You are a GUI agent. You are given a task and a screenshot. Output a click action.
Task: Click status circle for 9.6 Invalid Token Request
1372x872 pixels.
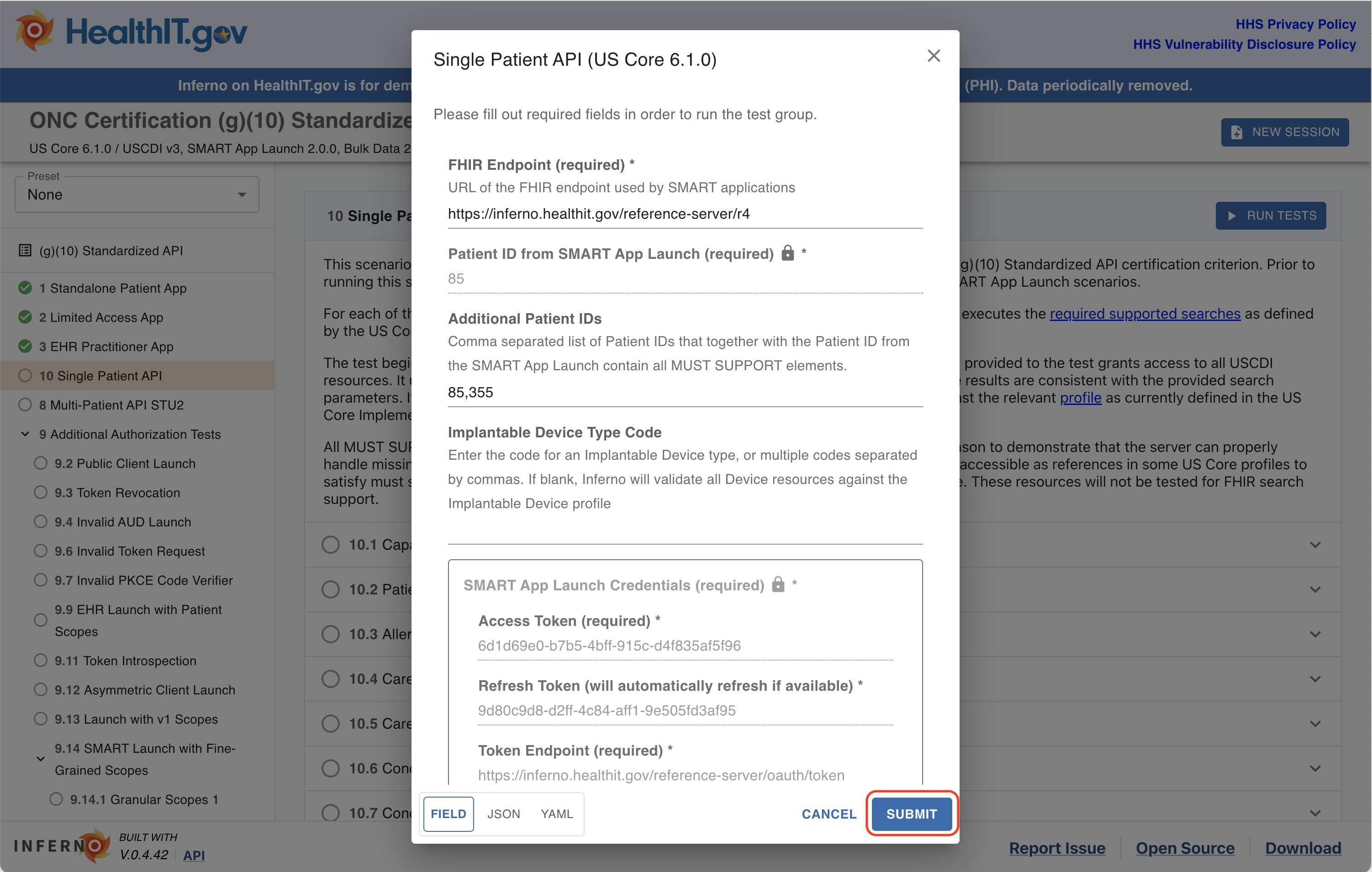41,551
